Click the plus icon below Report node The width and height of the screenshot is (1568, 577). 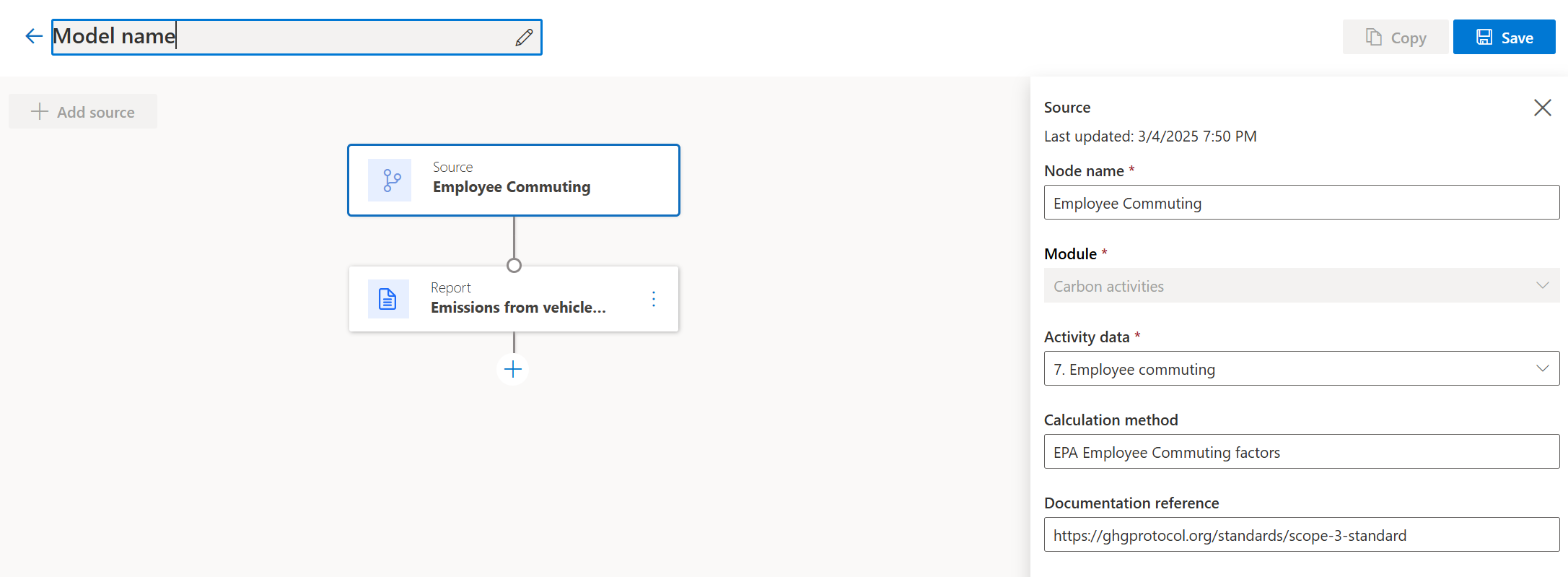tap(513, 370)
